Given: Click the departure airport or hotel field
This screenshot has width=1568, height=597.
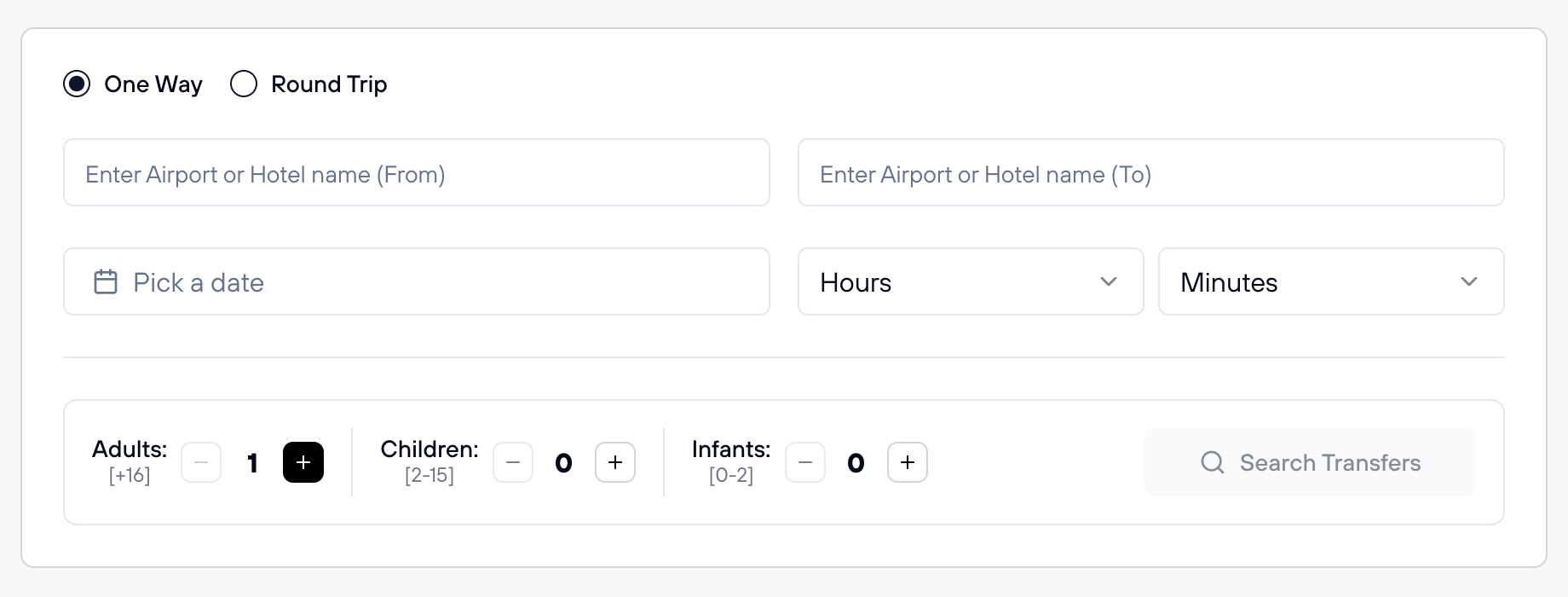Looking at the screenshot, I should point(417,172).
